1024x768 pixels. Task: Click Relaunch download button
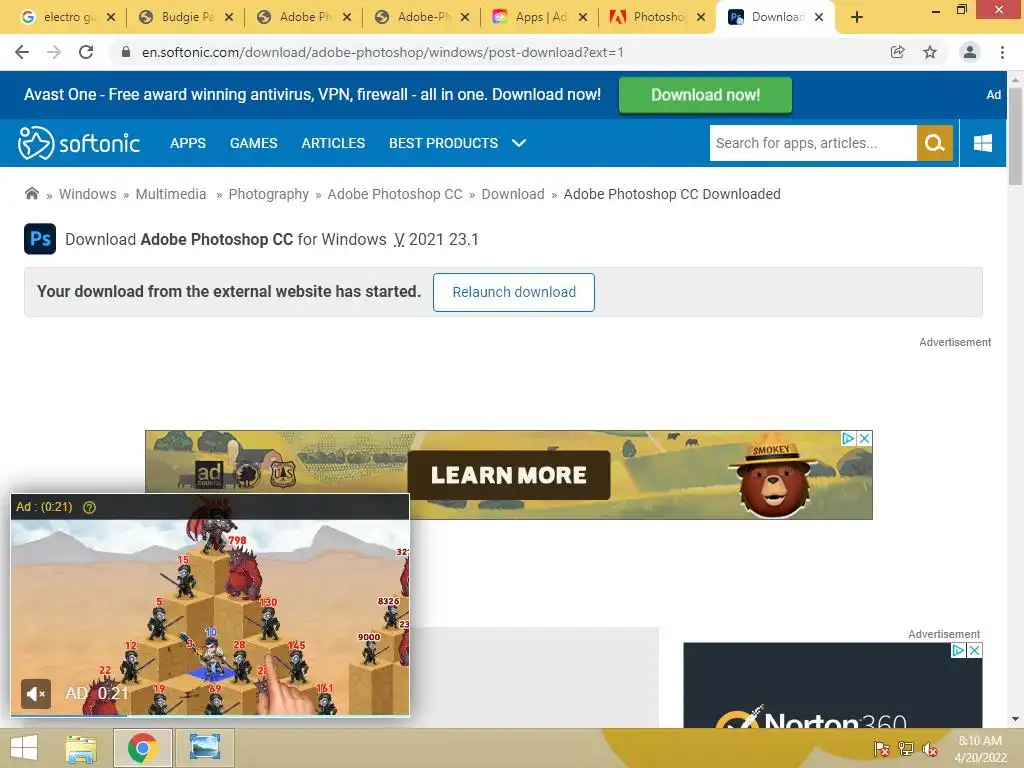click(x=514, y=292)
